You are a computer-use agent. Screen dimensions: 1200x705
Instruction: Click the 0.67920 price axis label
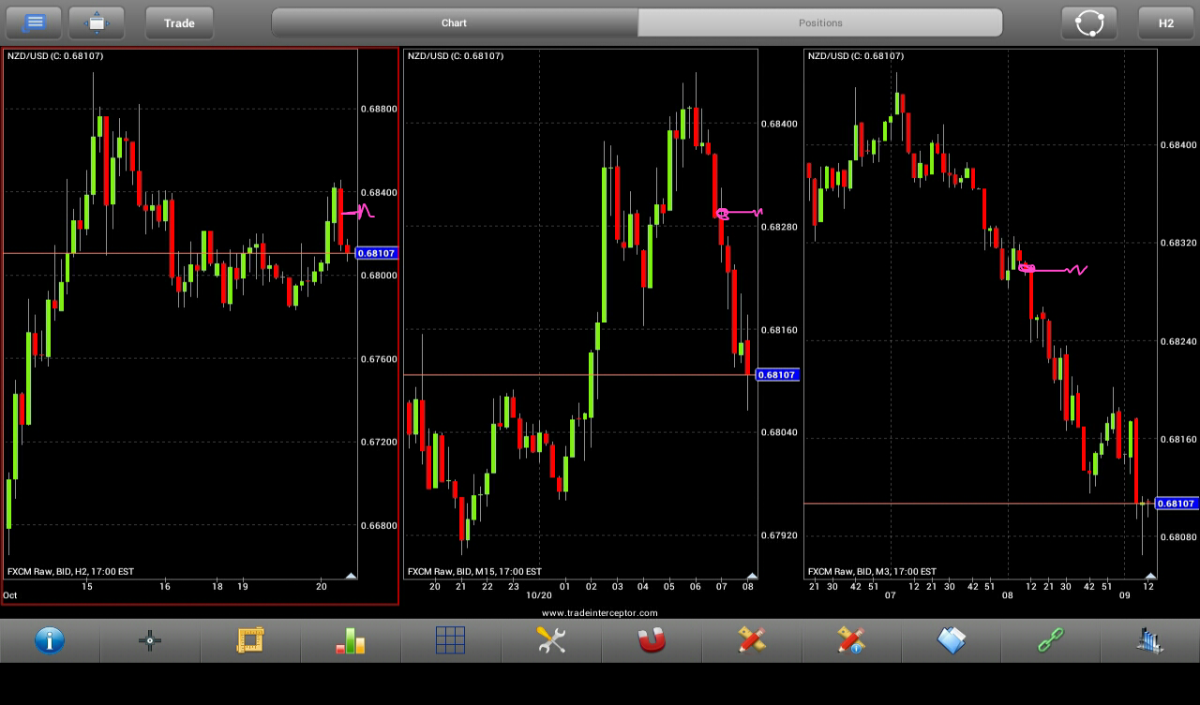point(778,536)
